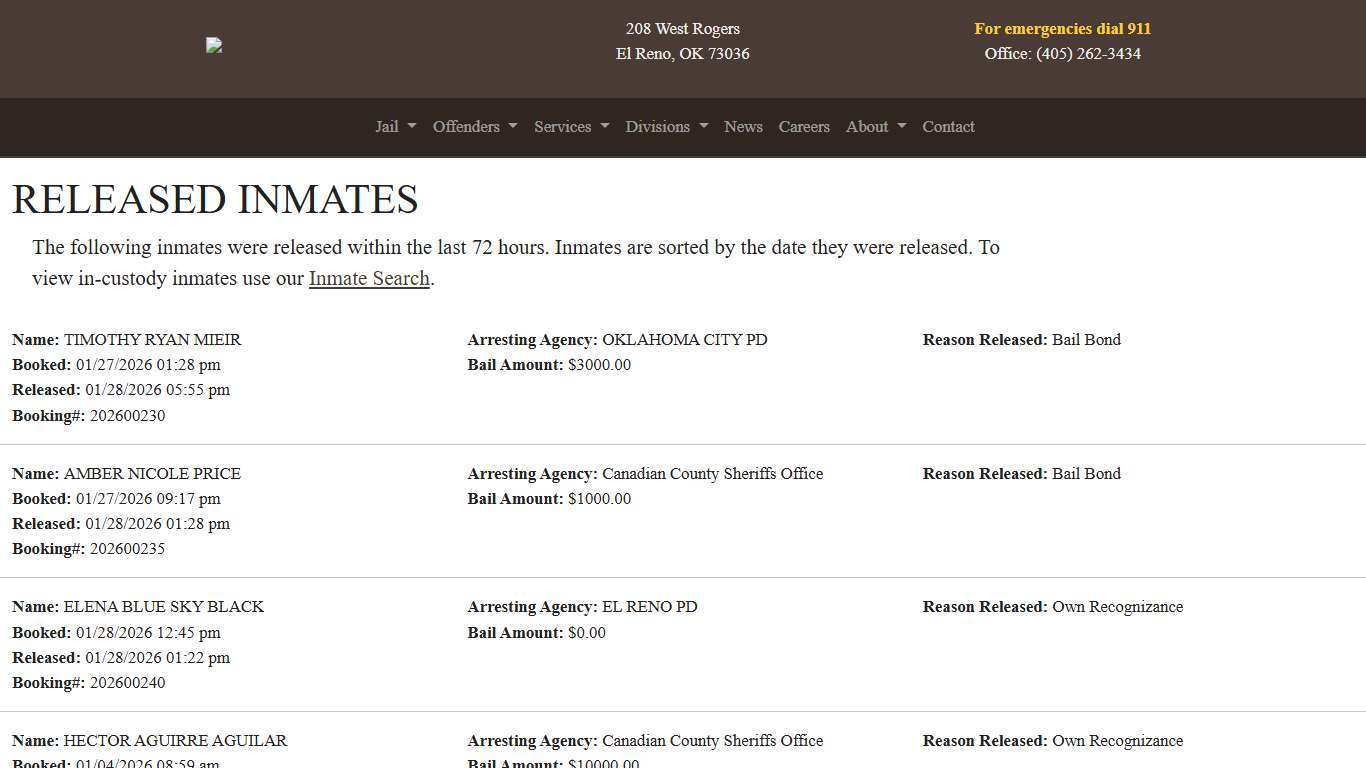Open the Offenders dropdown menu

tap(474, 127)
